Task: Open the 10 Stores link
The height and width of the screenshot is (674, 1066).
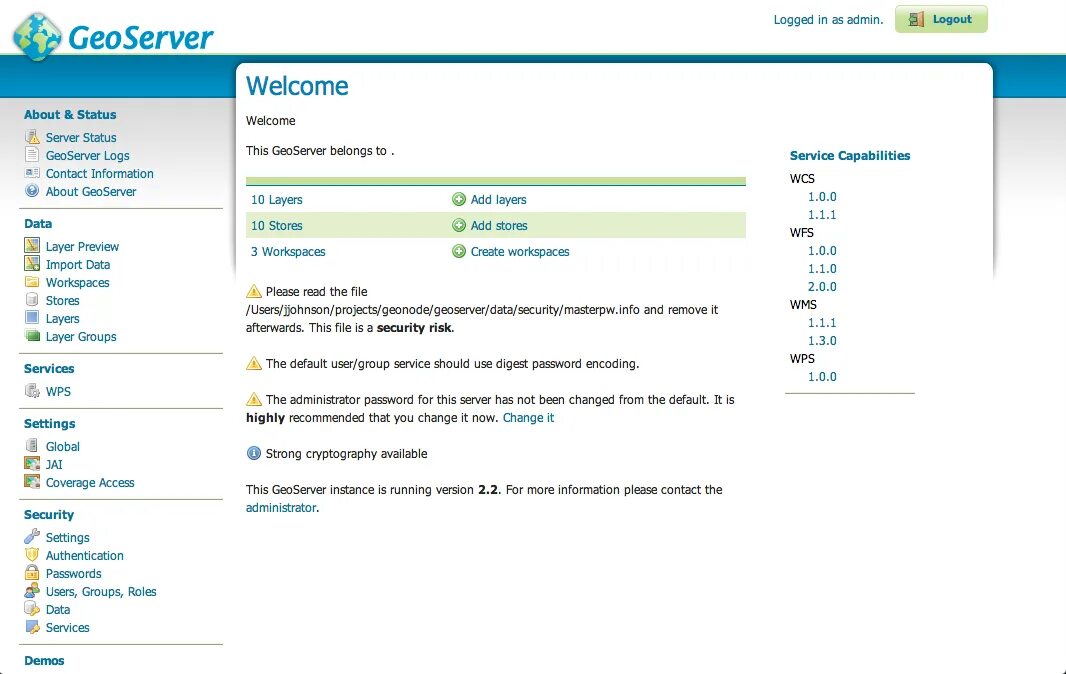Action: 277,225
